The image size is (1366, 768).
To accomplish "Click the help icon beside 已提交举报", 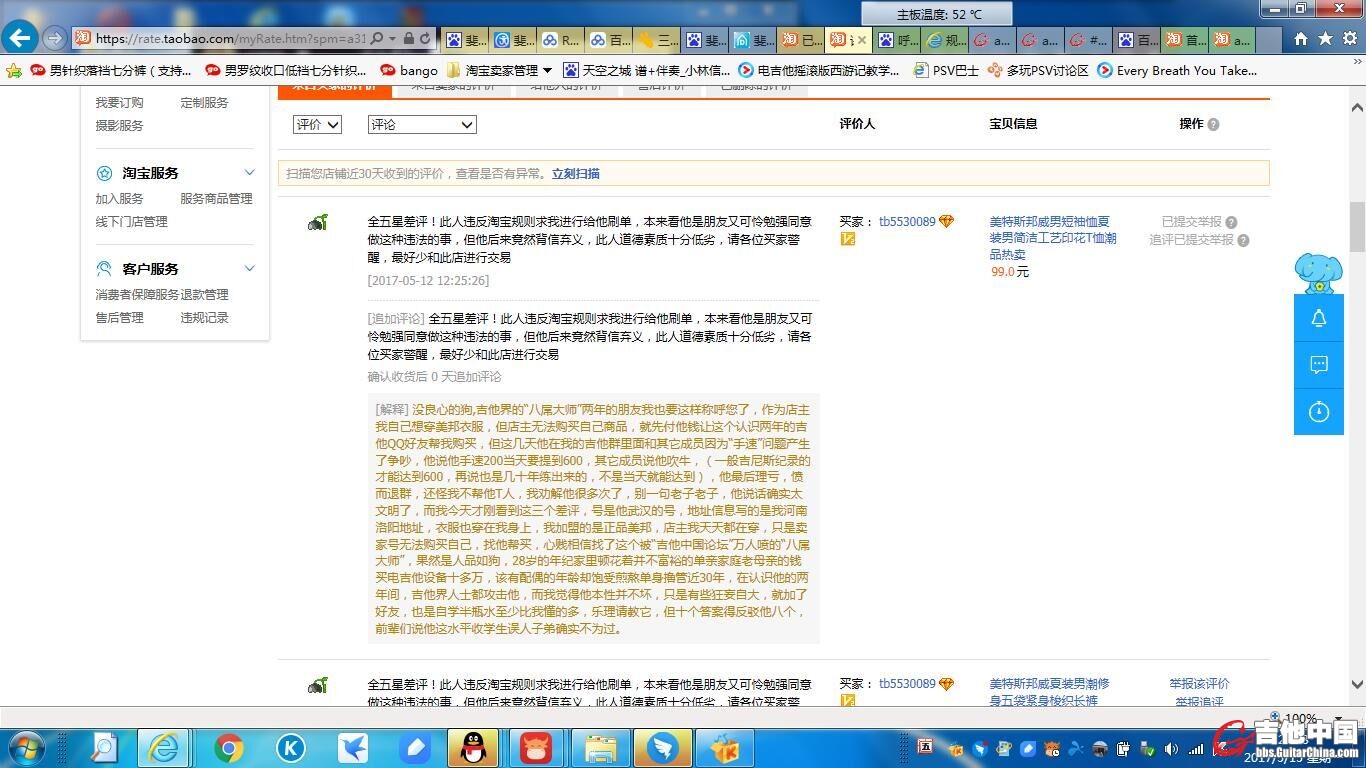I will 1231,222.
